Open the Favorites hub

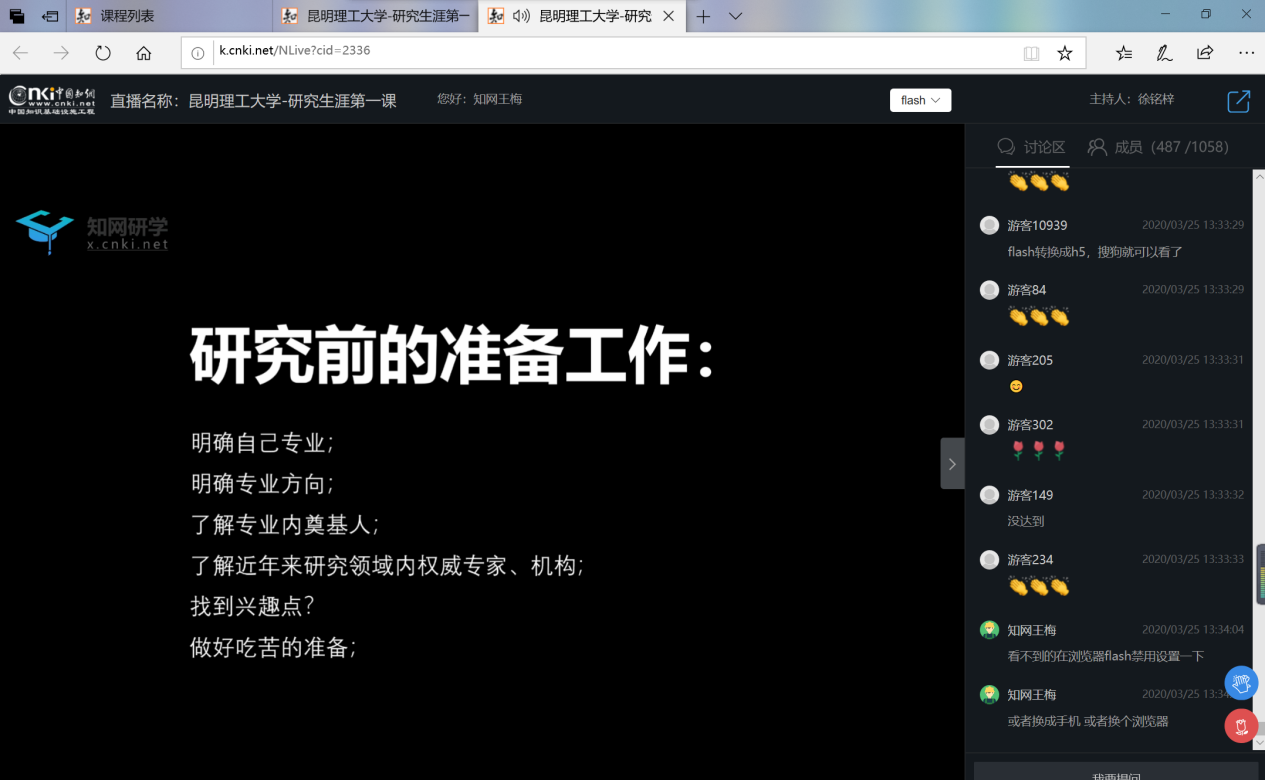coord(1124,53)
